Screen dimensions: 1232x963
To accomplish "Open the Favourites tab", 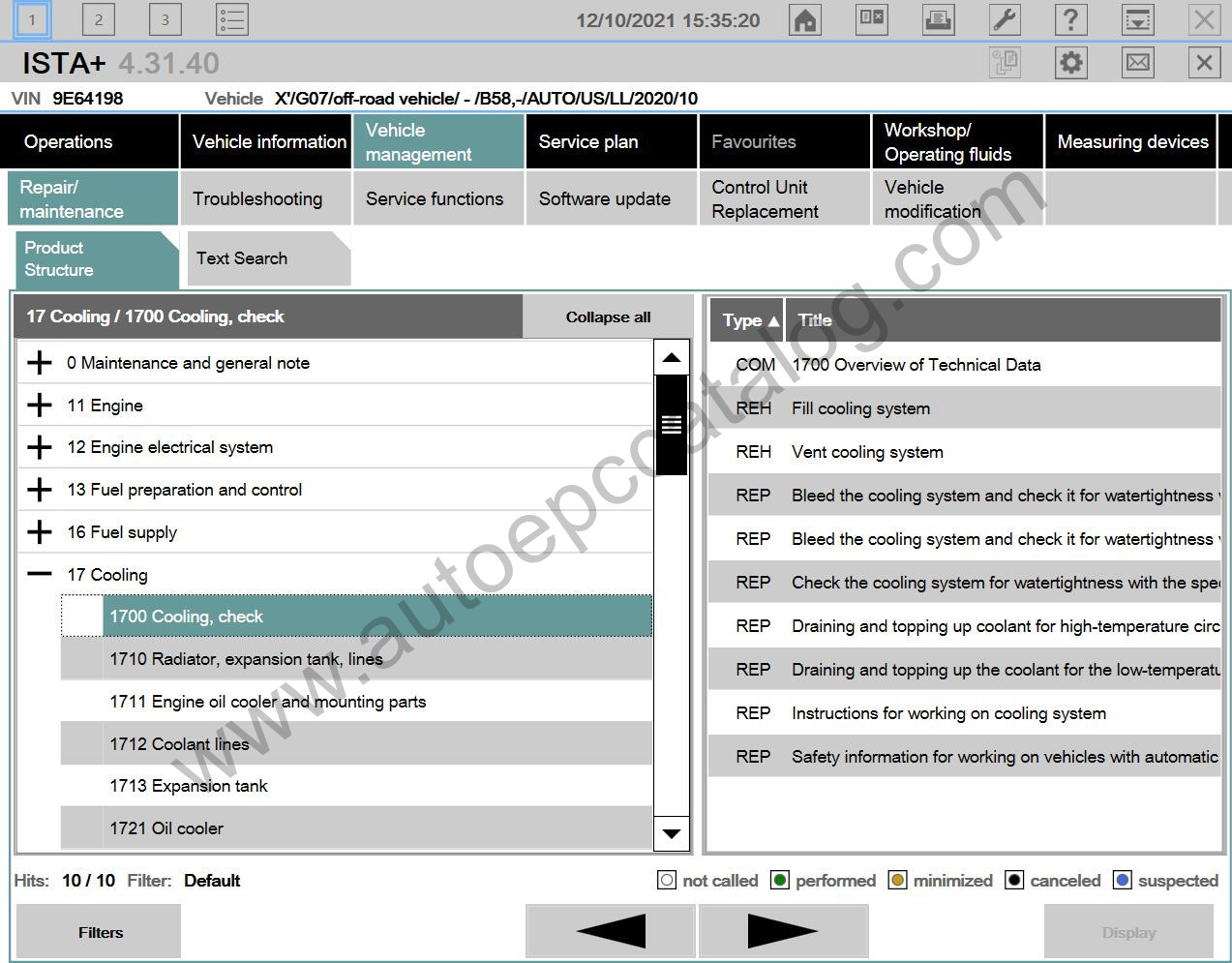I will click(x=785, y=141).
